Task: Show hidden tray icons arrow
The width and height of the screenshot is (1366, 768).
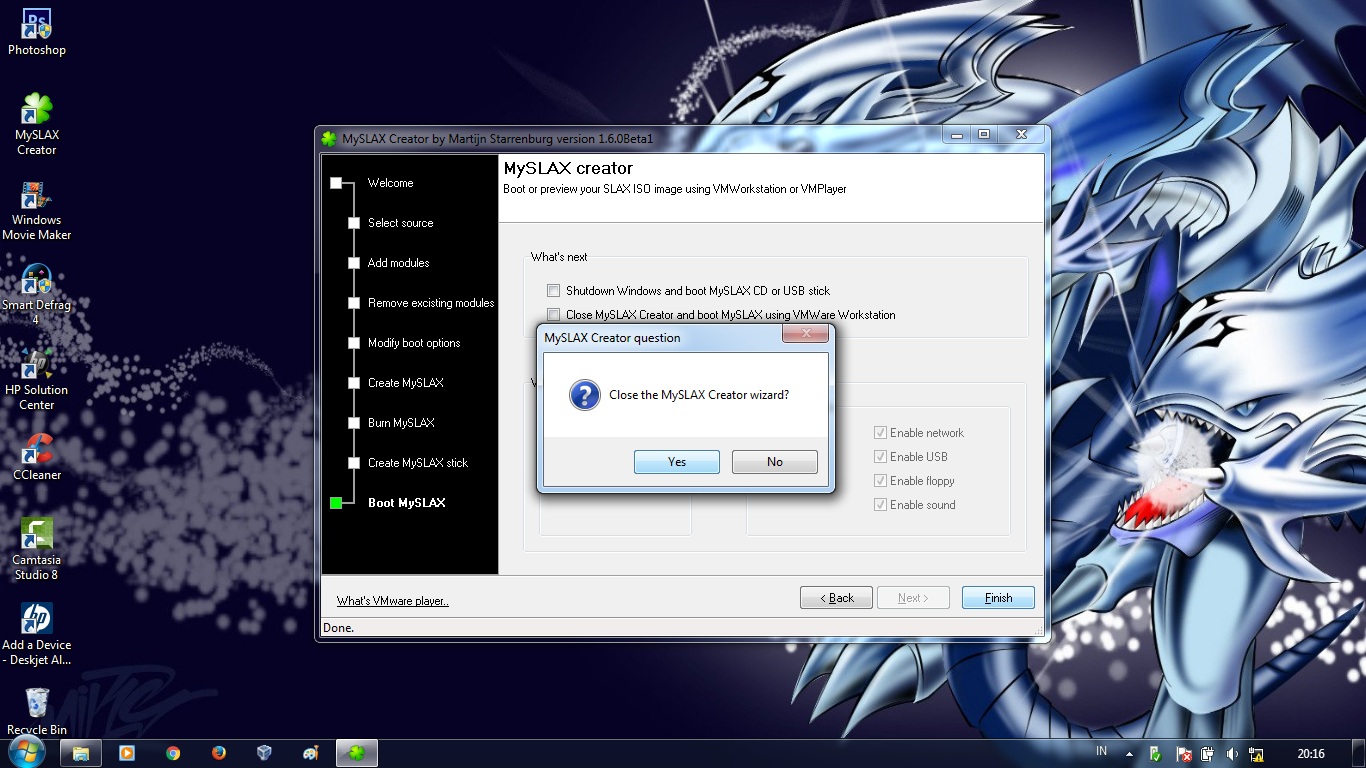Action: (x=1129, y=754)
